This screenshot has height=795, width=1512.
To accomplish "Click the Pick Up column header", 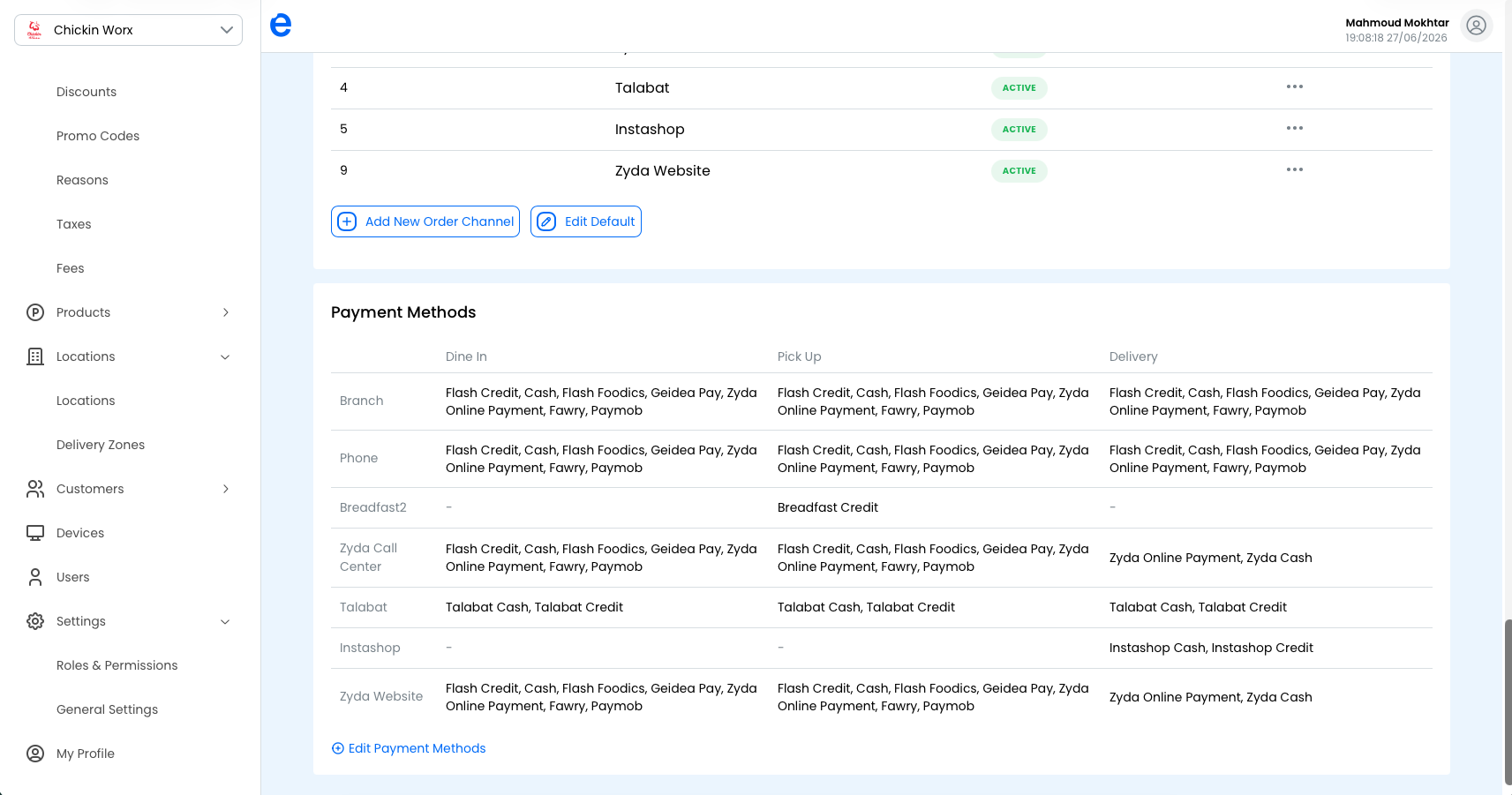I will pos(800,356).
